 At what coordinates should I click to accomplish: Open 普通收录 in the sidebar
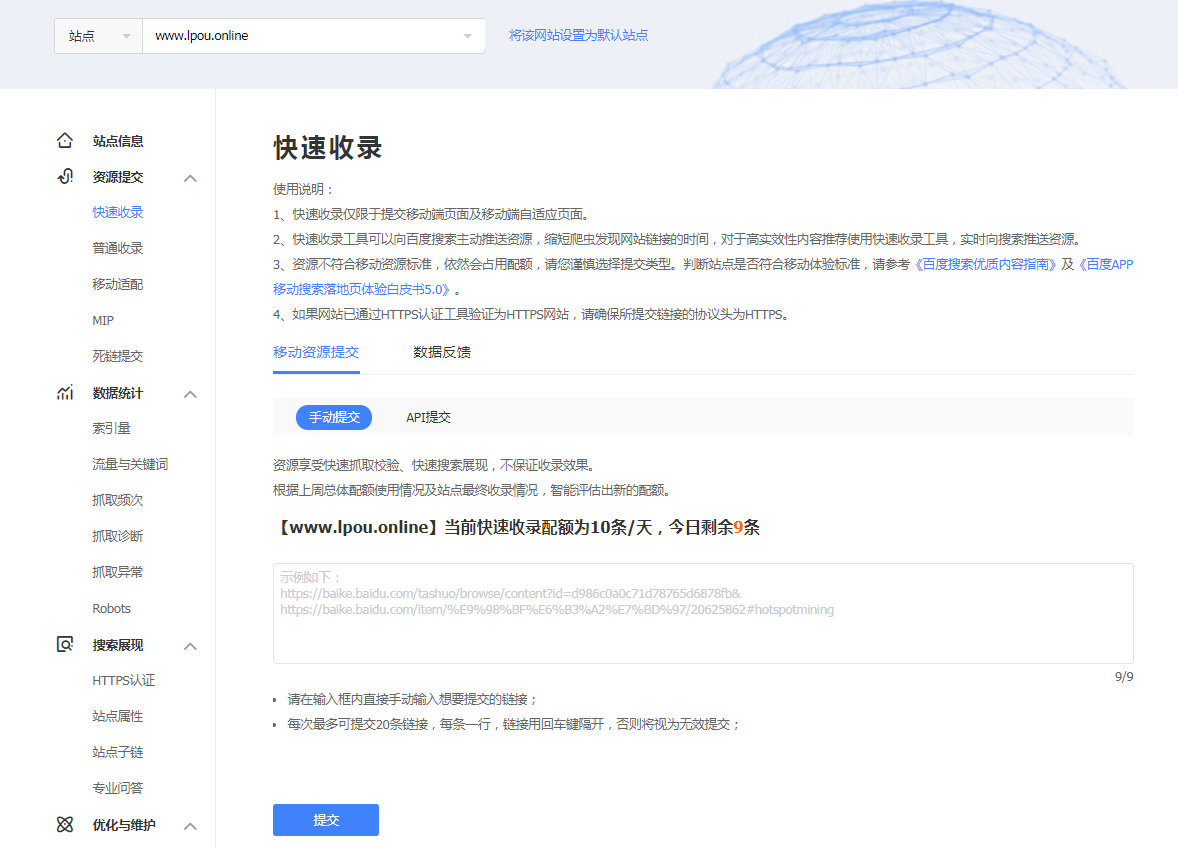click(x=118, y=249)
